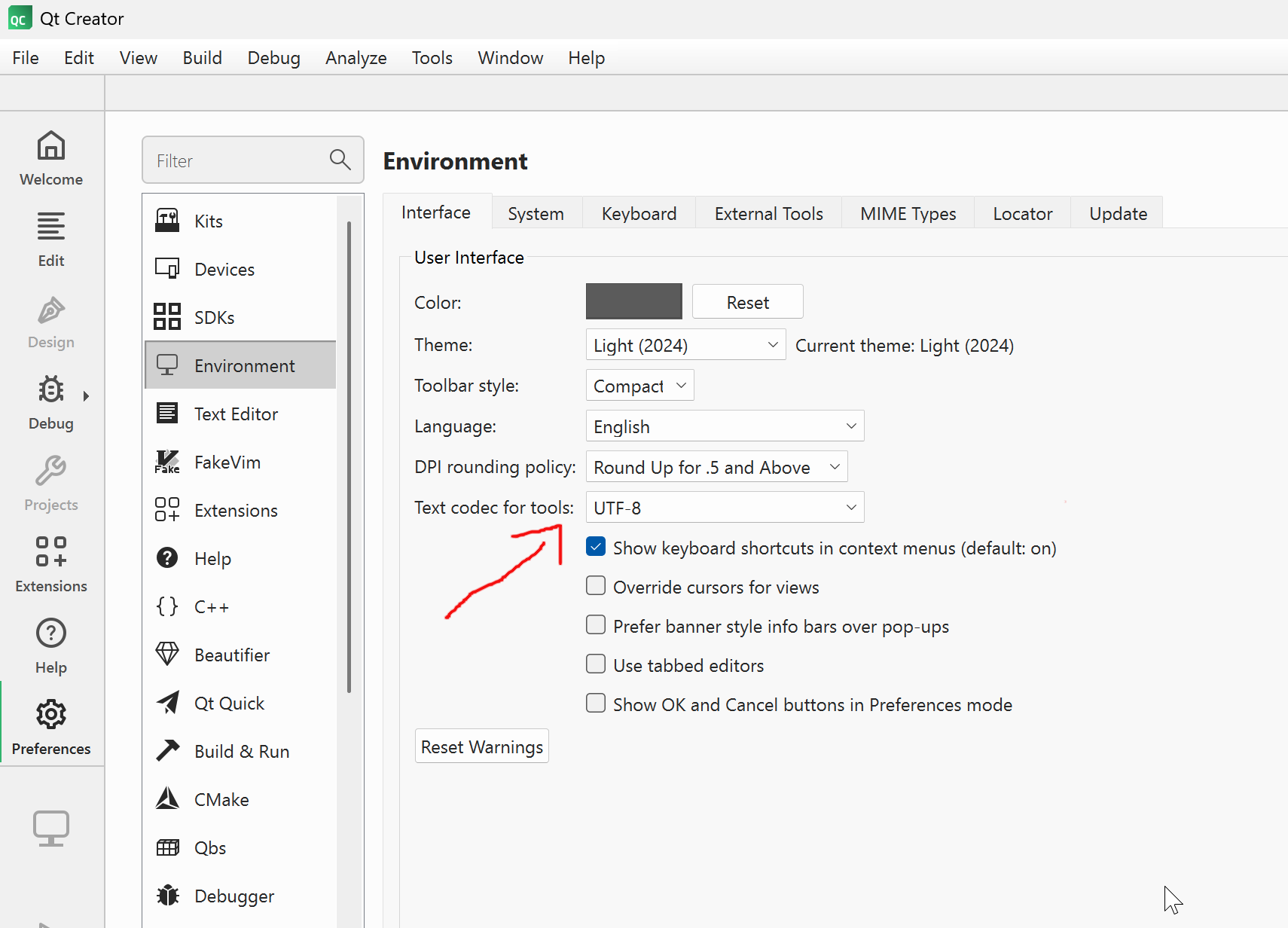Check Override cursors for views

click(595, 585)
